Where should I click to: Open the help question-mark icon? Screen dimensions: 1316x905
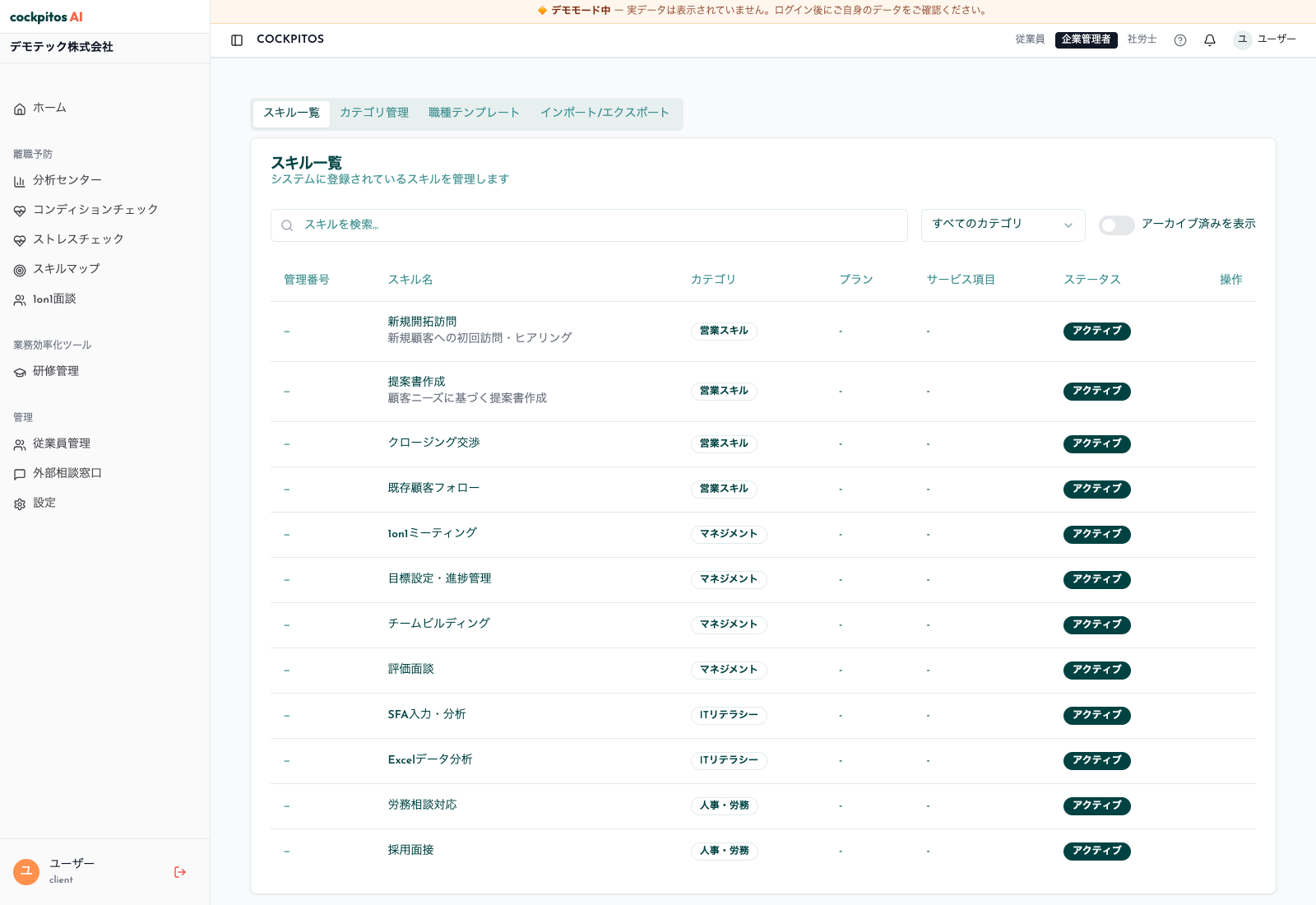tap(1180, 40)
